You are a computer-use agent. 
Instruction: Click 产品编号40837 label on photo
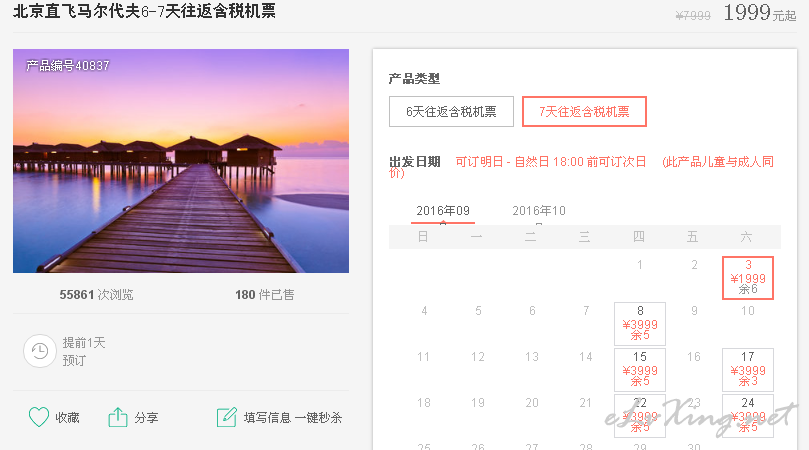(68, 66)
